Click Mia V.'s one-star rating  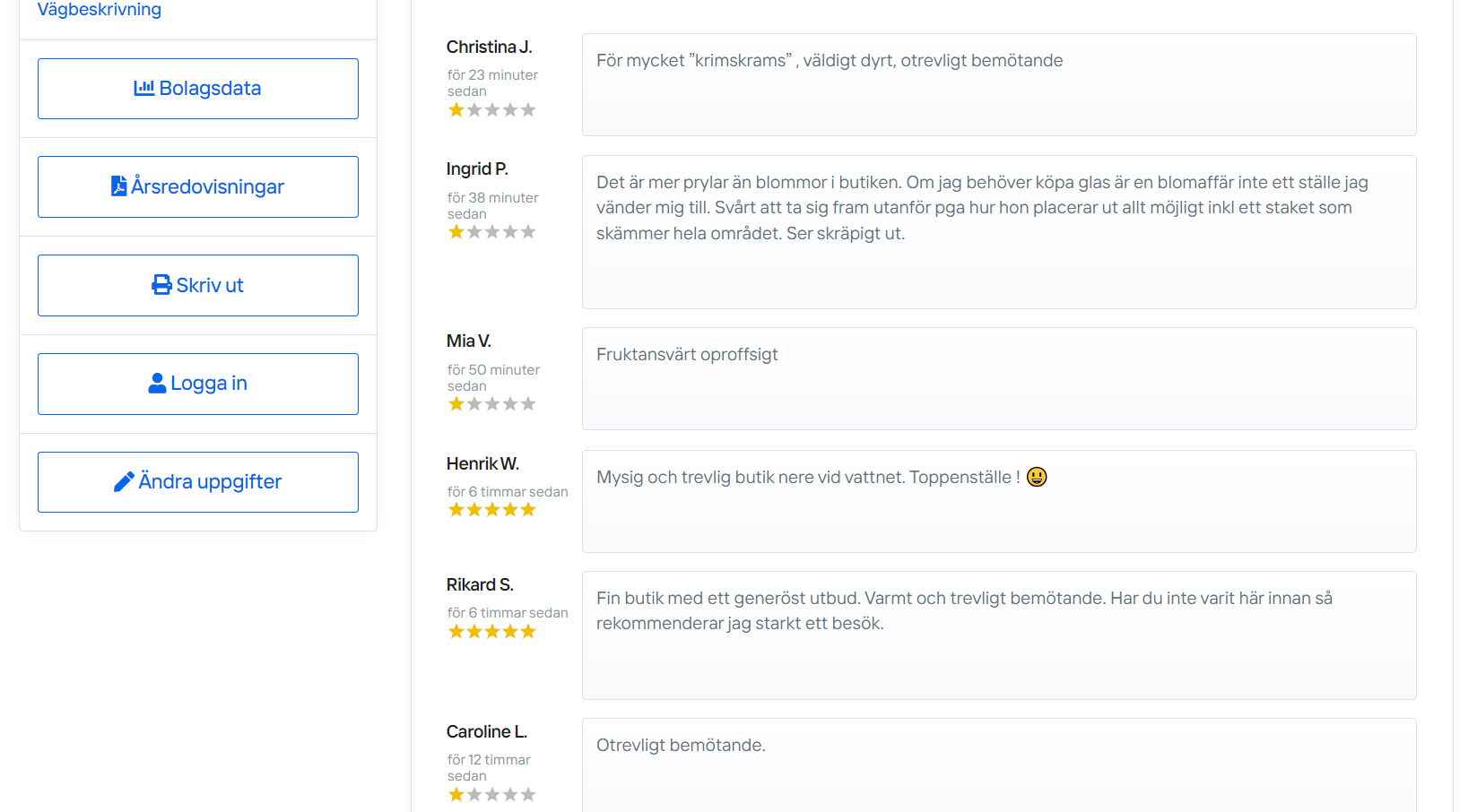491,404
